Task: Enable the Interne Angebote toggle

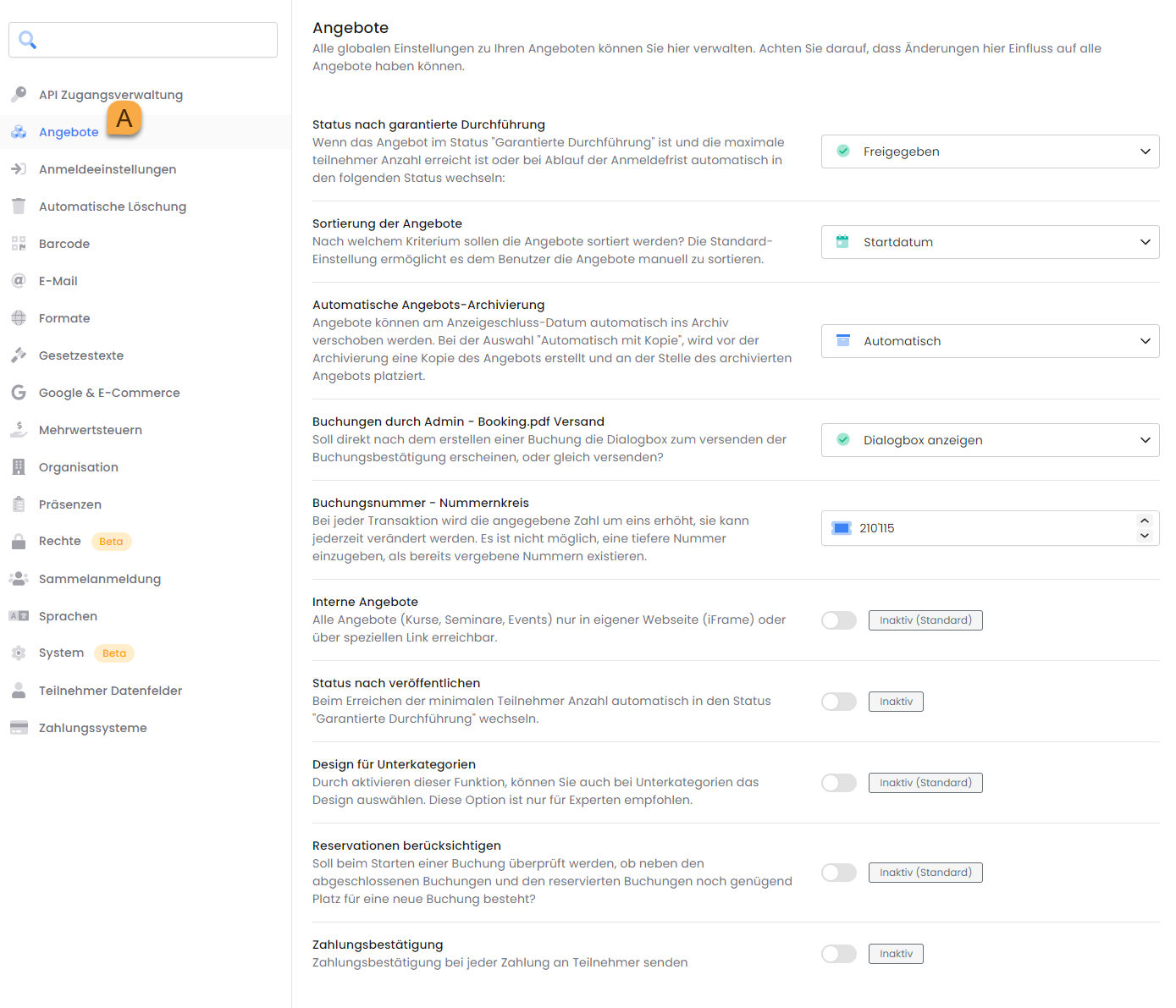Action: [839, 620]
